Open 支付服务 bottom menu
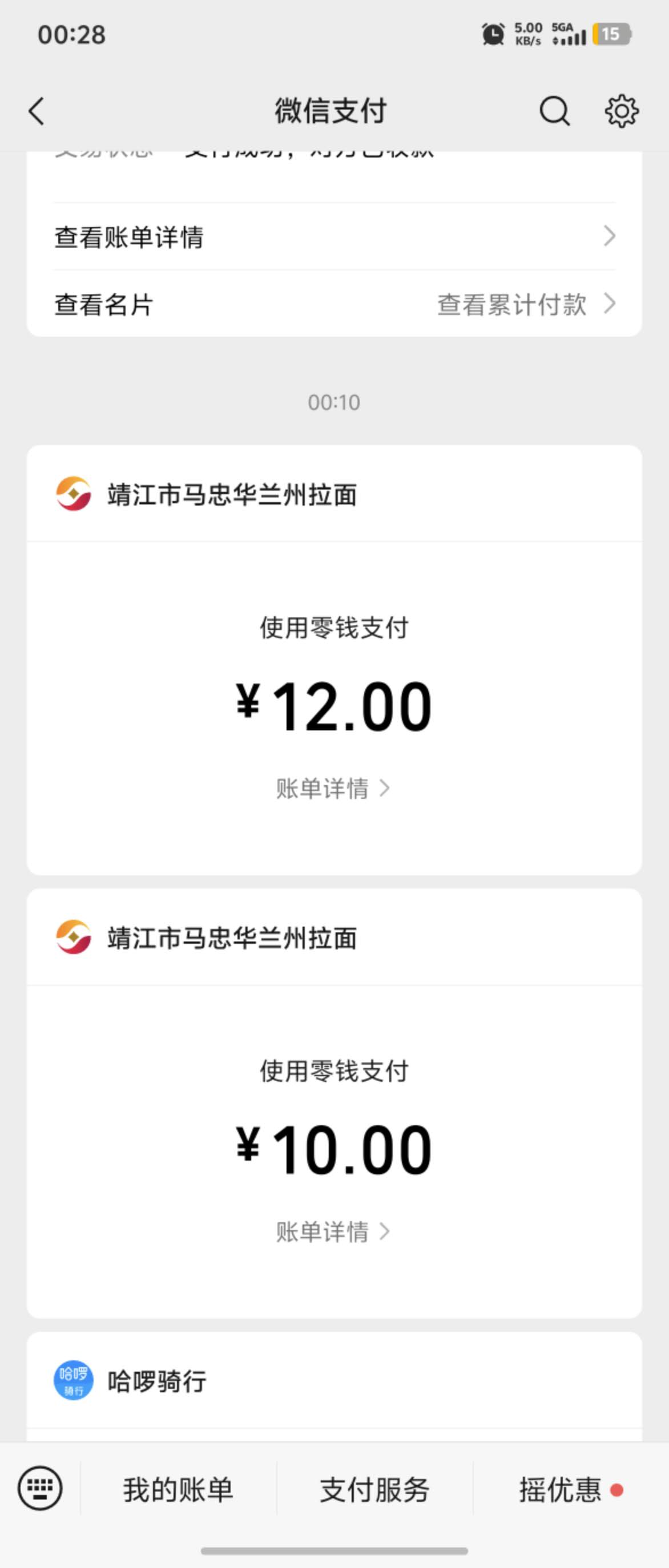Screen dimensions: 669x1568 point(375,1489)
